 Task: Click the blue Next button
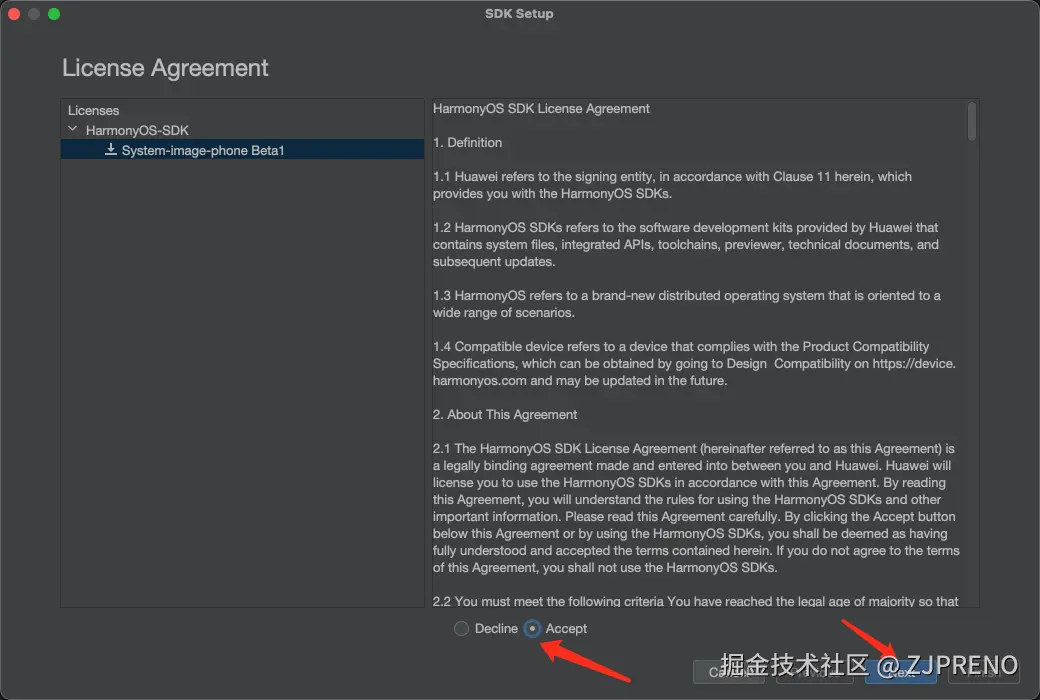click(x=901, y=672)
